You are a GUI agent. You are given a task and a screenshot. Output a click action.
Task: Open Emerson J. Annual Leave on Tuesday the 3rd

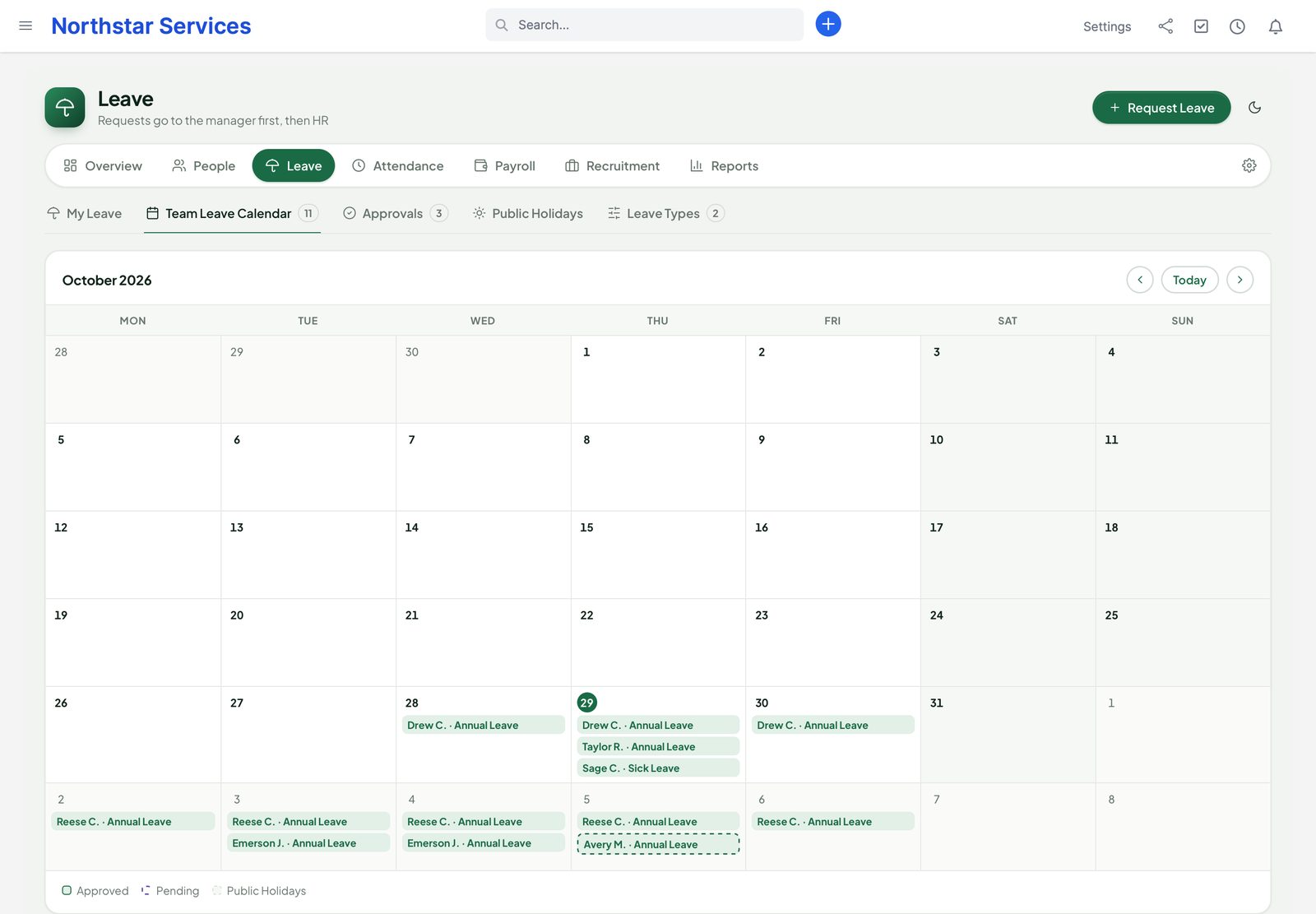tap(308, 842)
